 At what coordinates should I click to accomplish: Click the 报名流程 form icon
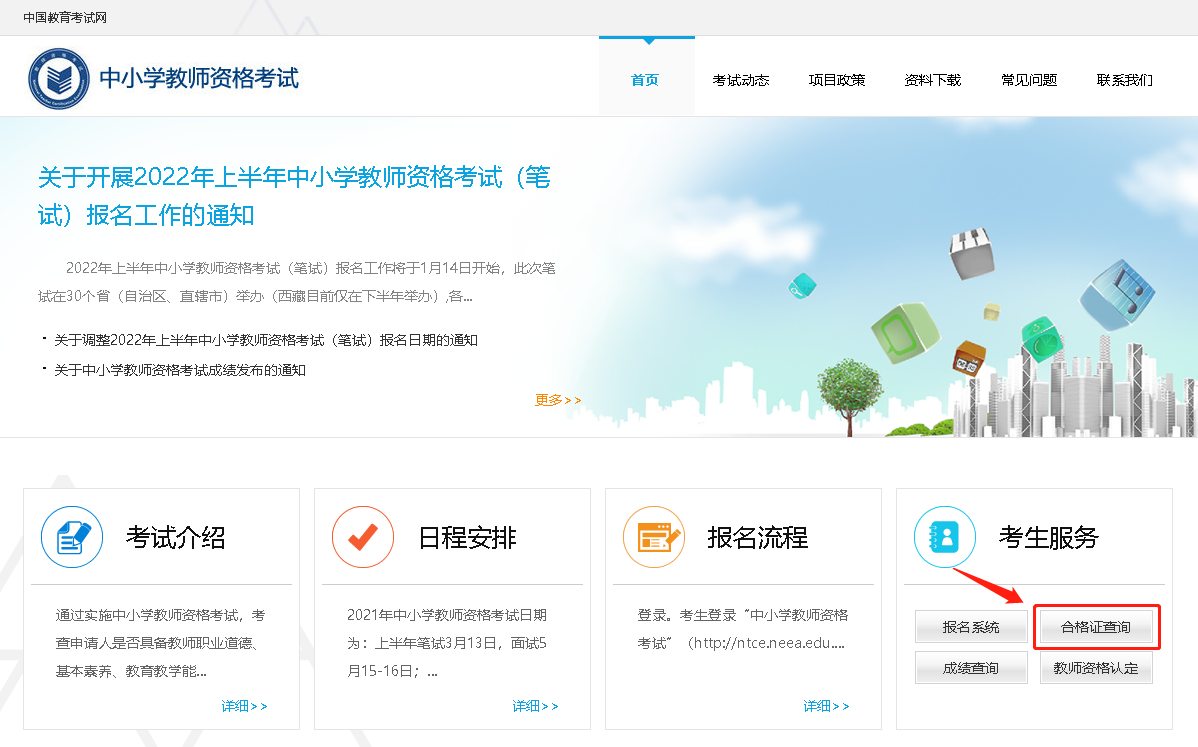click(654, 537)
